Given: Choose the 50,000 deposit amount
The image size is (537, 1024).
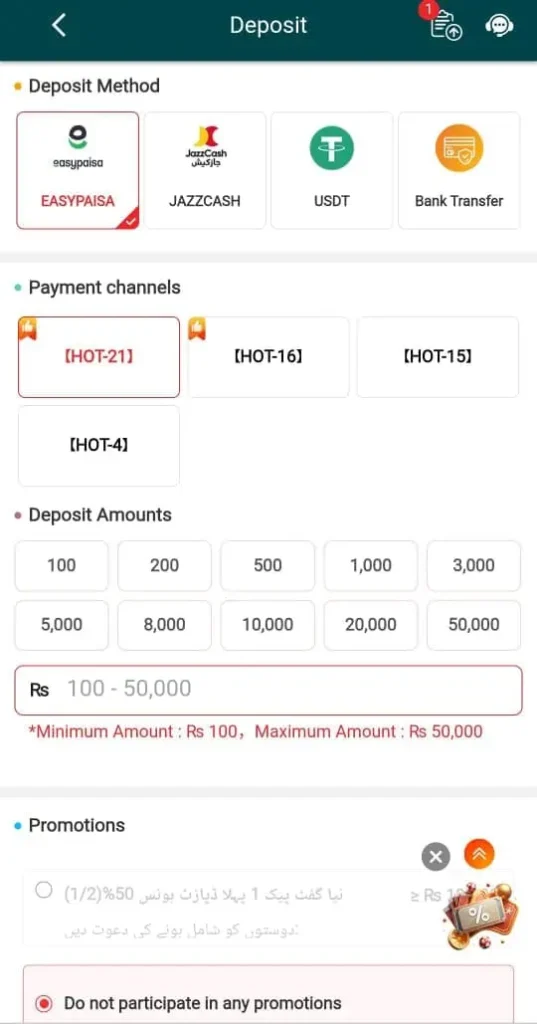Looking at the screenshot, I should pos(474,625).
